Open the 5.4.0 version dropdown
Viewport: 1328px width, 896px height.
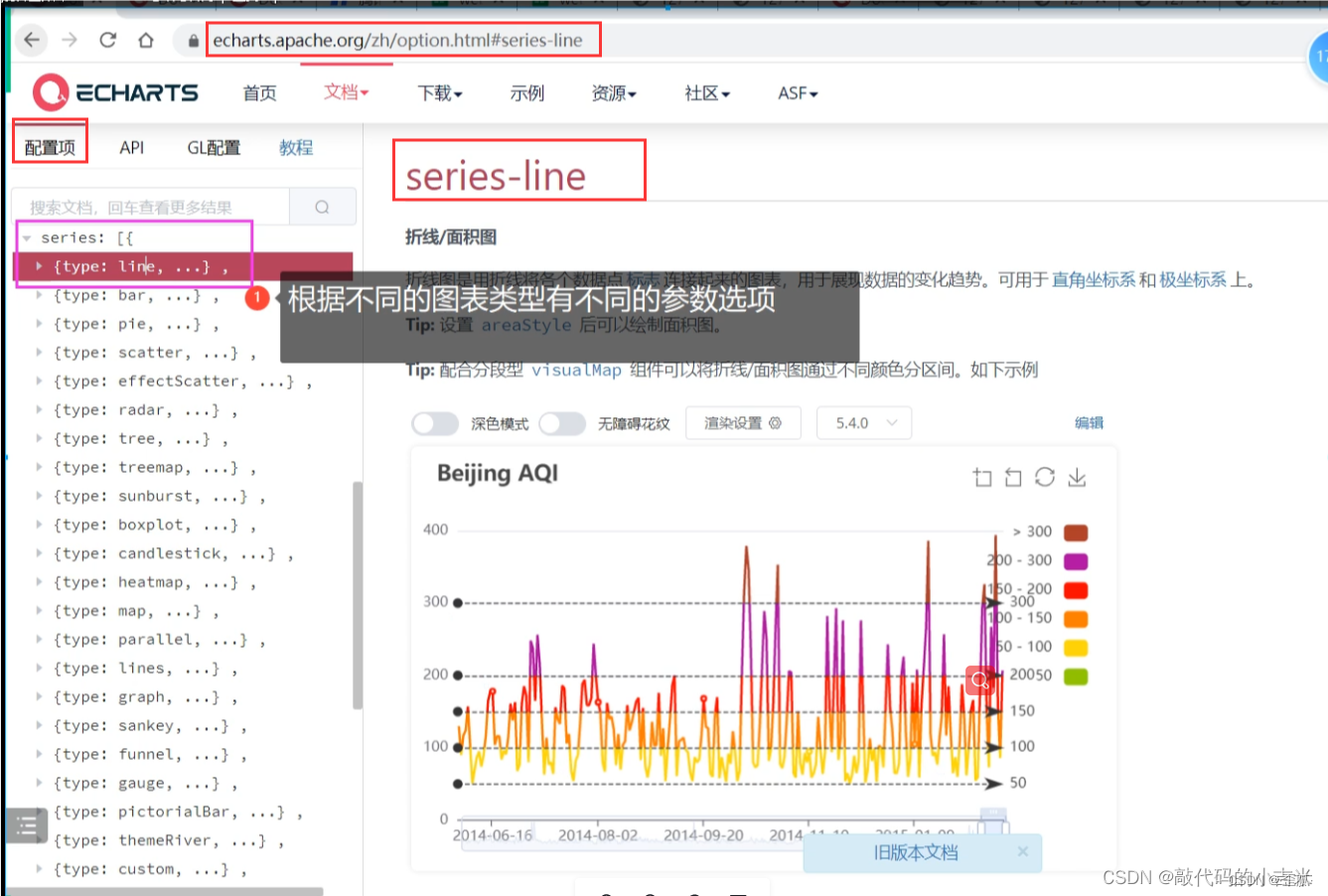pos(864,423)
